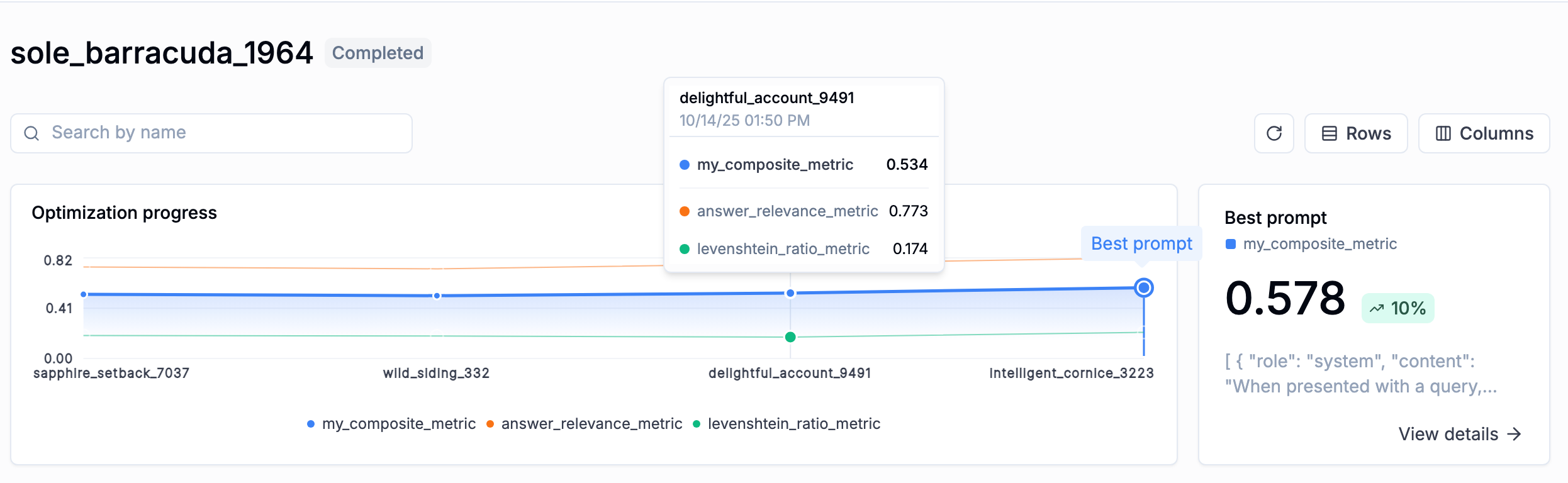This screenshot has width=1568, height=483.
Task: Click the refresh icon button
Action: tap(1274, 133)
